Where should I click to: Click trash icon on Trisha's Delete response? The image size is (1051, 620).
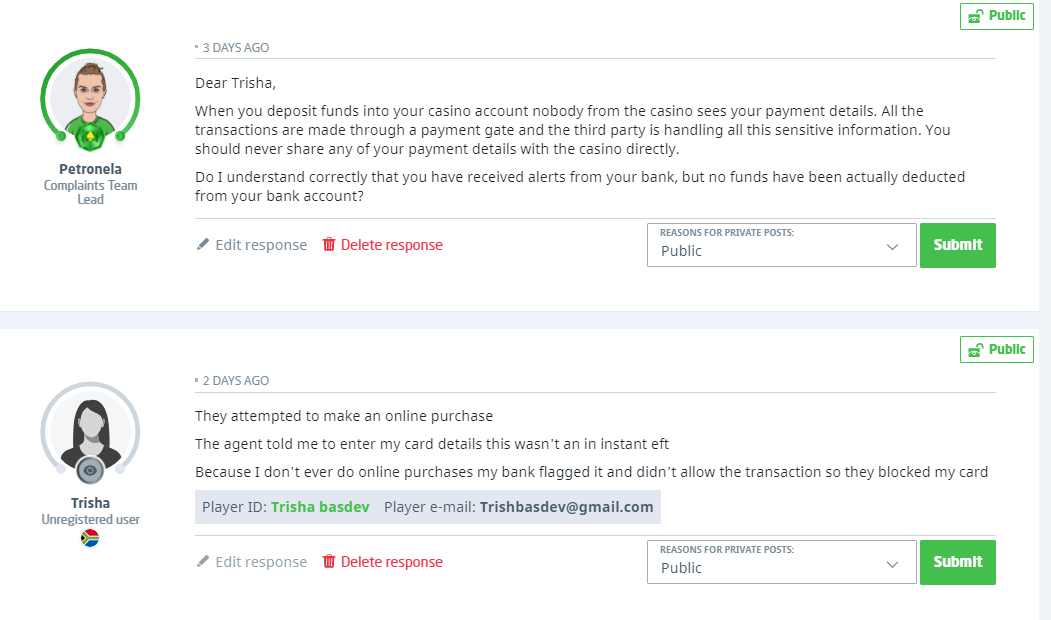(329, 562)
